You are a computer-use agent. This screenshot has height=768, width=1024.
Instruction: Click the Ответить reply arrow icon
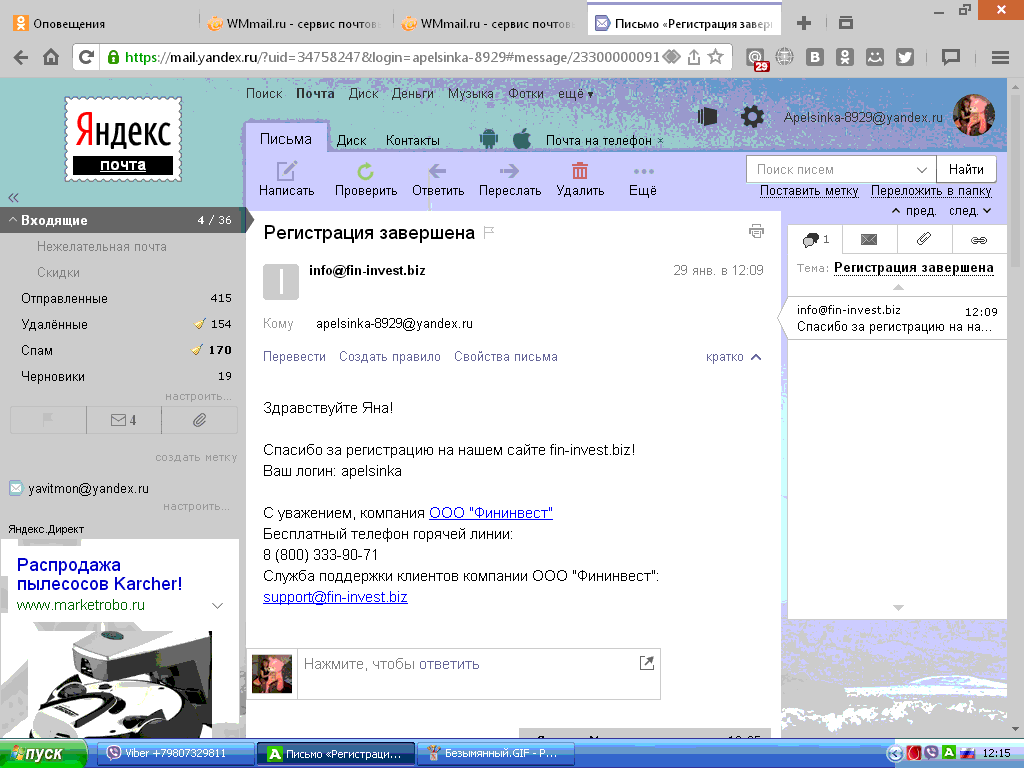(x=438, y=171)
